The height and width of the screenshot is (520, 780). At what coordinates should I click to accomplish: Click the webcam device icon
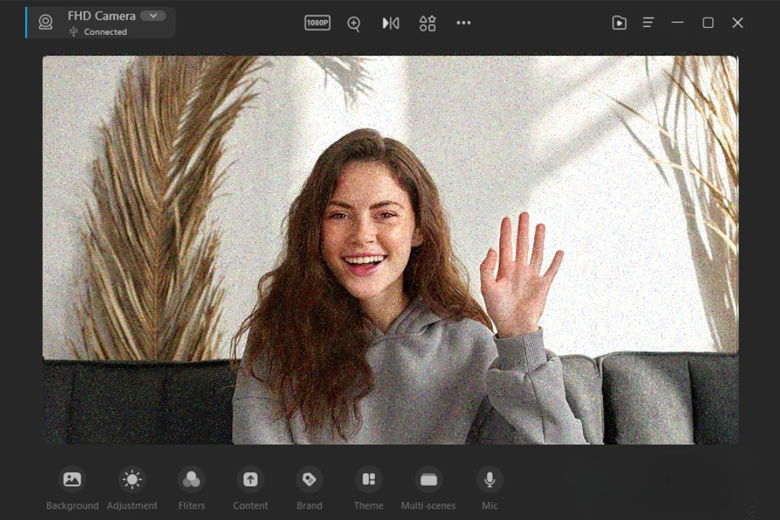pyautogui.click(x=45, y=22)
